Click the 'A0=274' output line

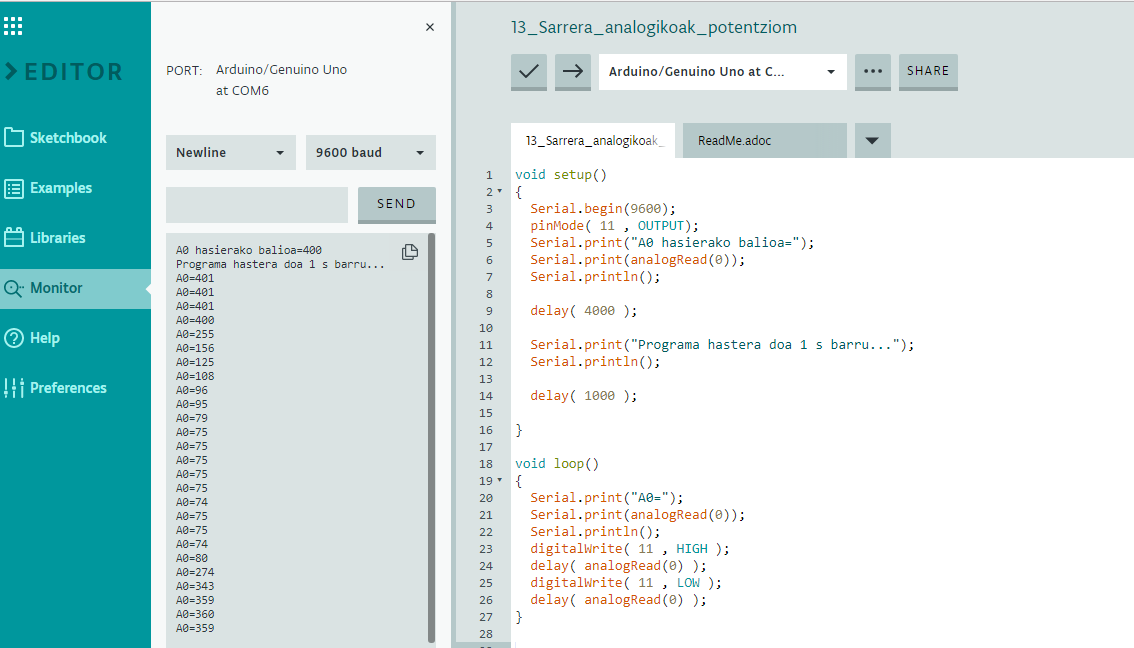195,572
